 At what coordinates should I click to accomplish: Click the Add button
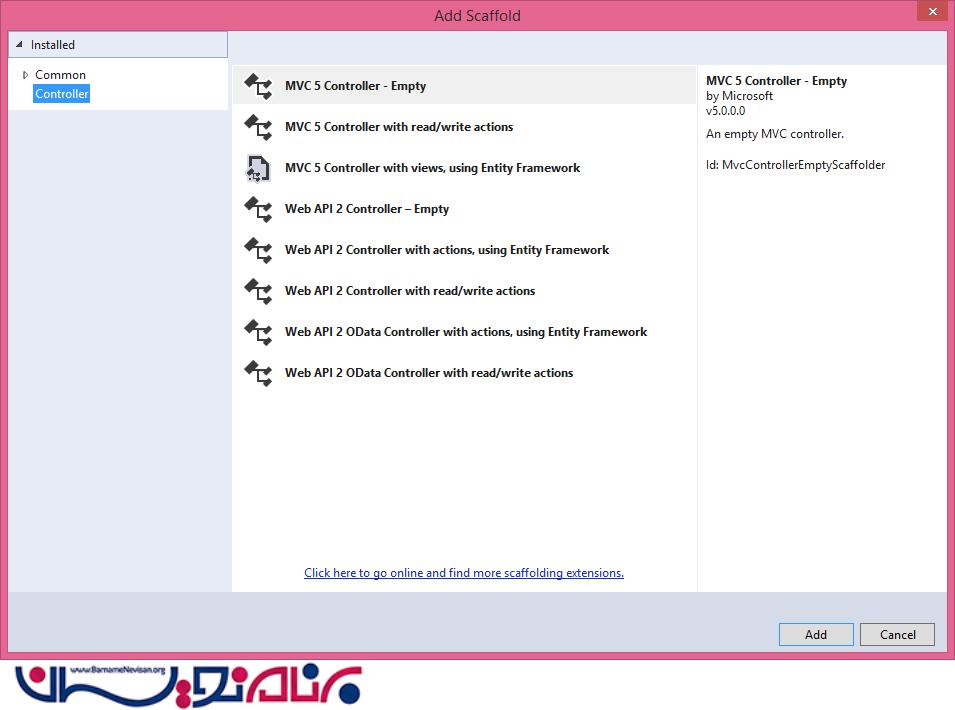click(x=816, y=634)
